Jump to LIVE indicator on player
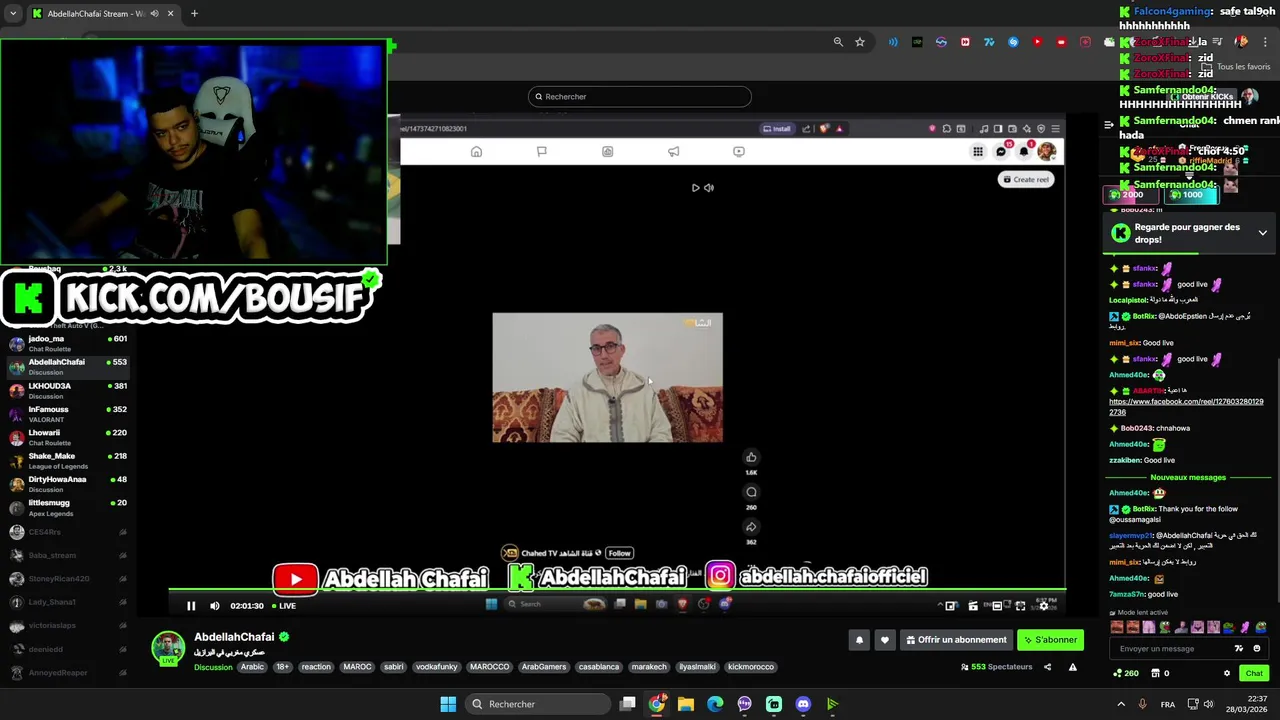Screen dimensions: 1280x720 [283, 606]
